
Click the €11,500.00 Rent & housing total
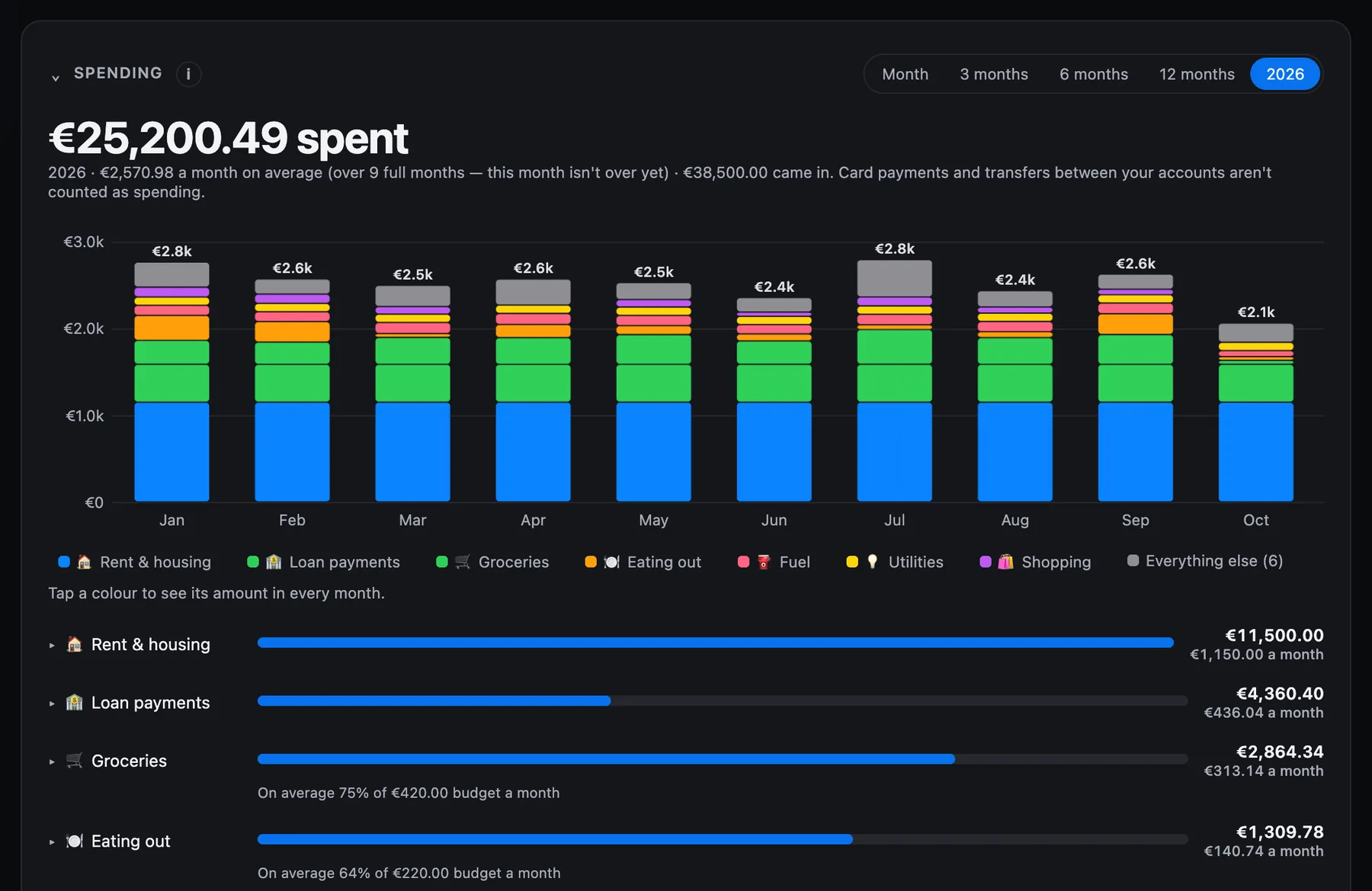pos(1274,635)
